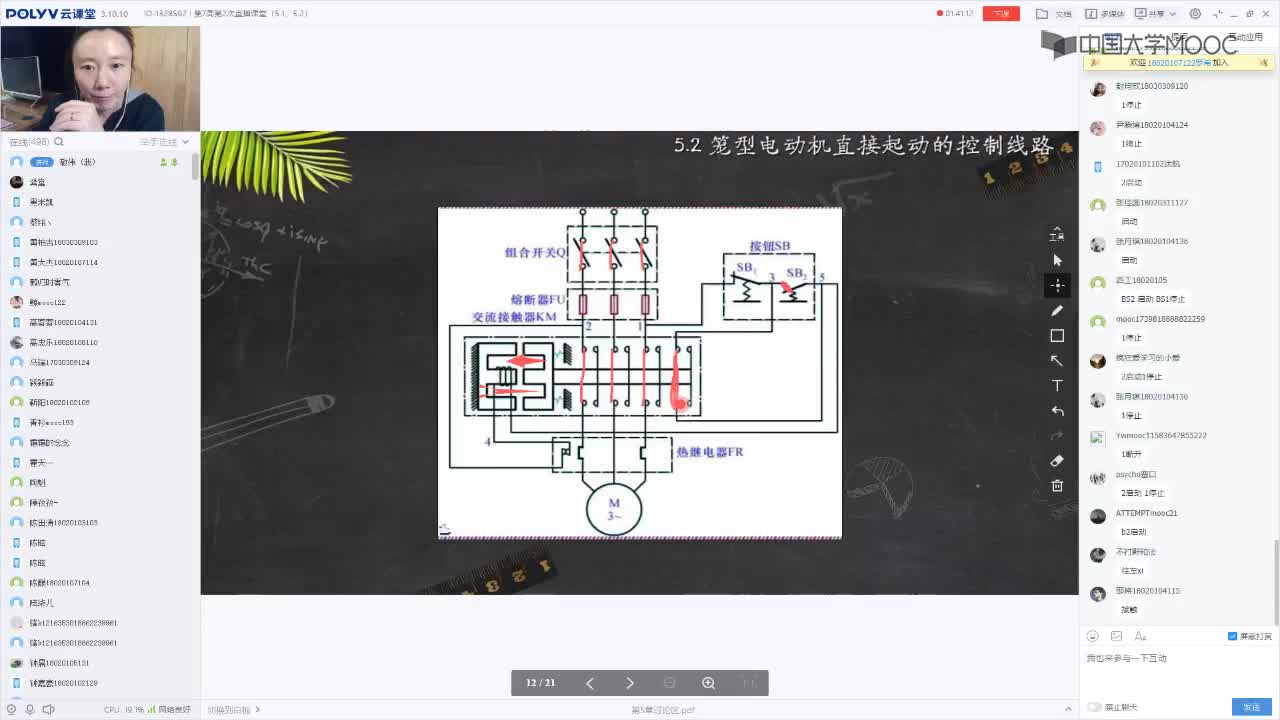
Task: Collapse the top toolbar handle above pointer tool
Action: (x=1057, y=235)
